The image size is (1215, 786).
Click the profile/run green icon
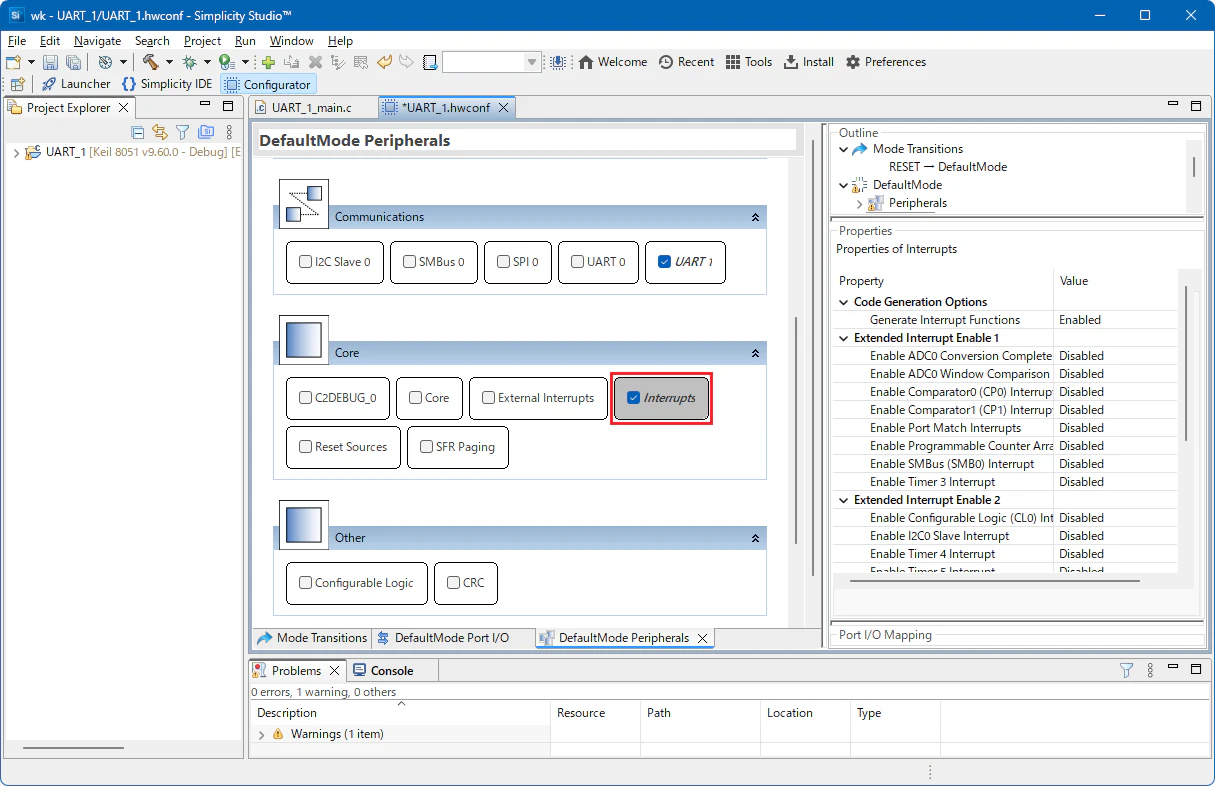point(226,62)
